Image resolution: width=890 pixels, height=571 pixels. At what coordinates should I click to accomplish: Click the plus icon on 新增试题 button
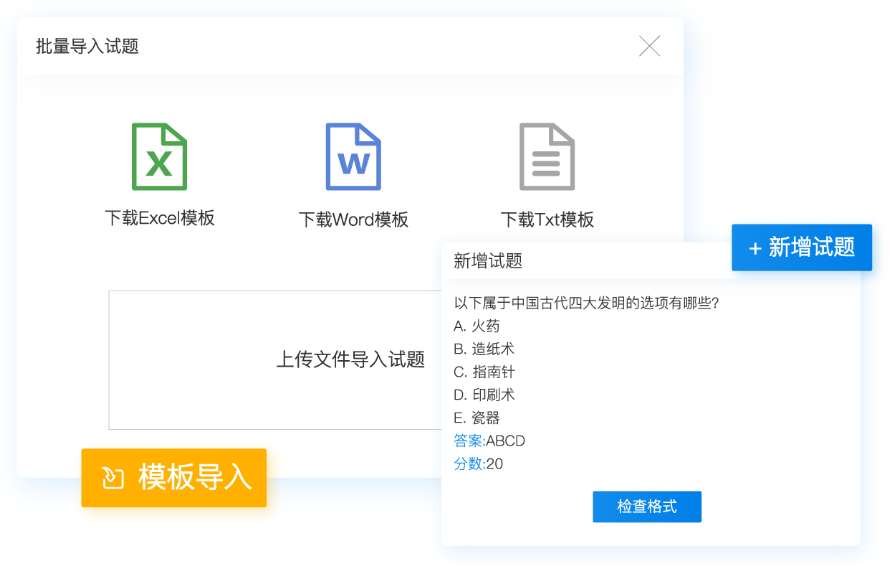pyautogui.click(x=755, y=248)
